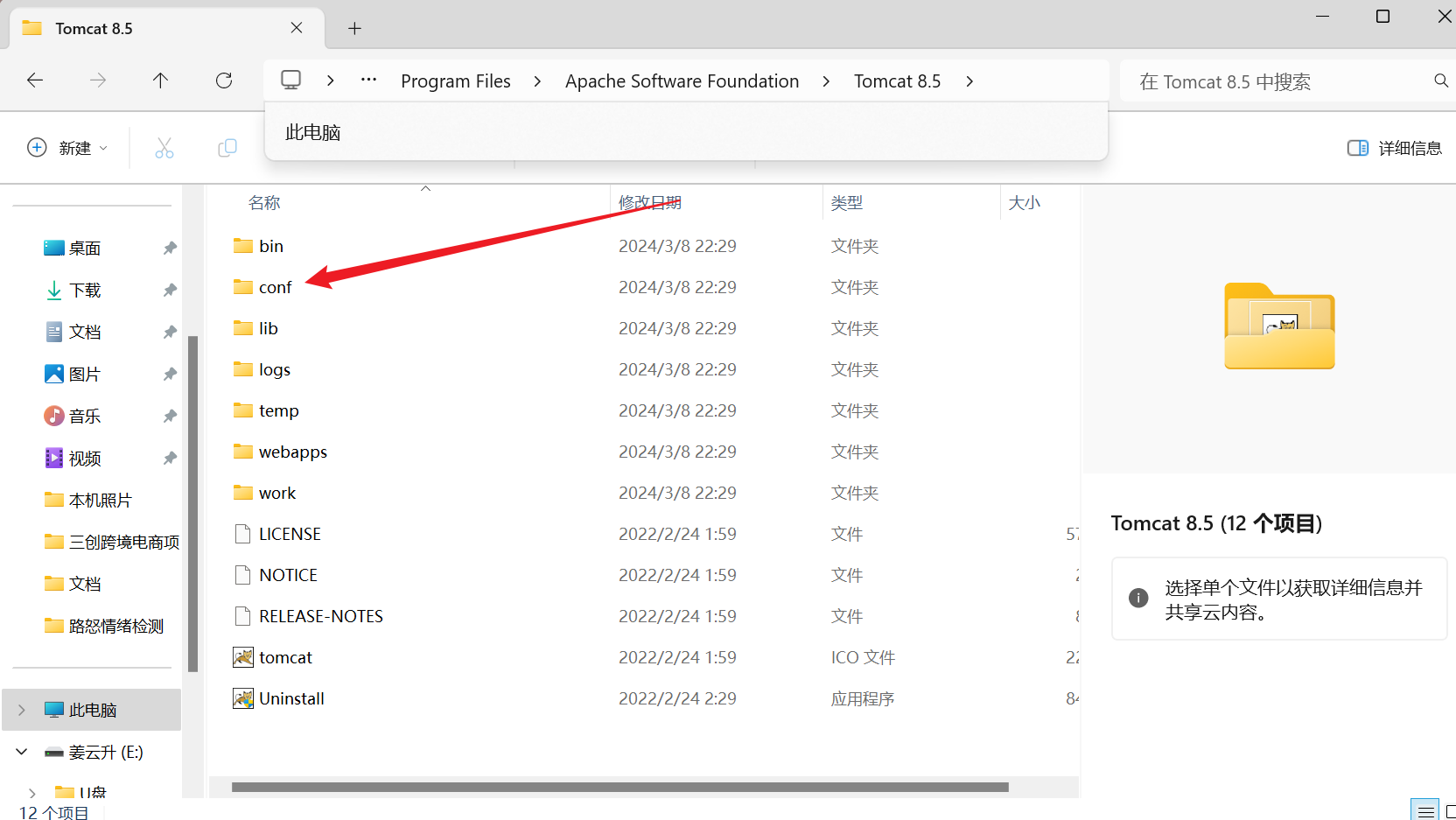Select the work folder icon
The width and height of the screenshot is (1456, 820).
[243, 492]
